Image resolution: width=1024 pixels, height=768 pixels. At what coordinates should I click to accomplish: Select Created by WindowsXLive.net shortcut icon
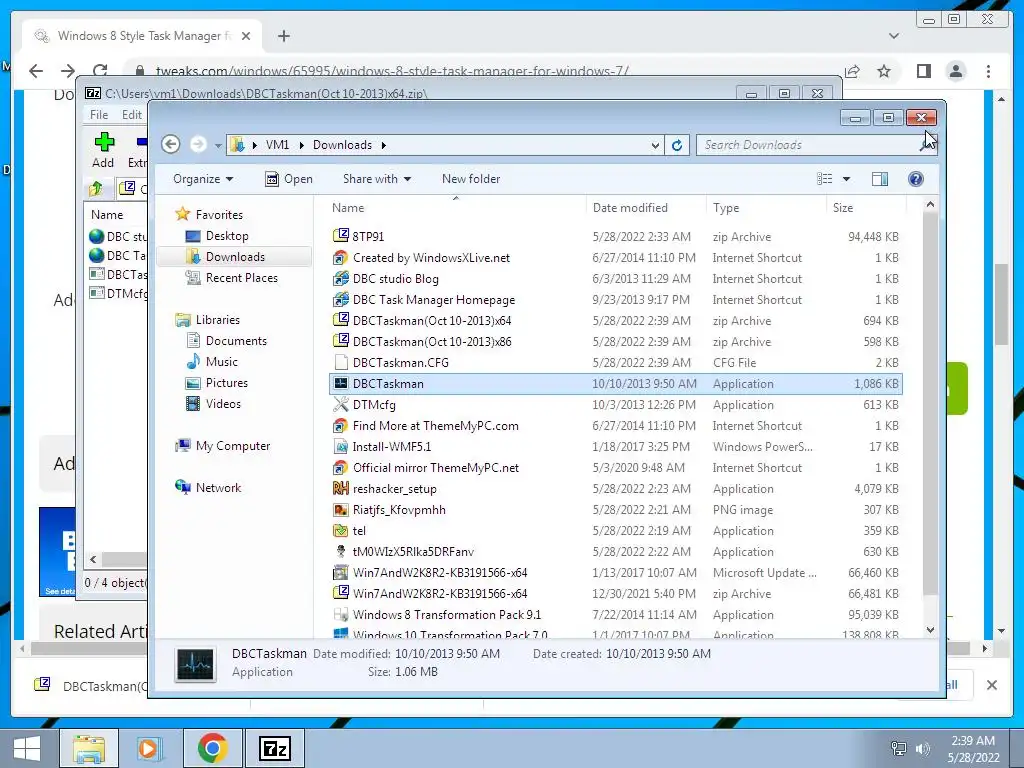pyautogui.click(x=340, y=257)
